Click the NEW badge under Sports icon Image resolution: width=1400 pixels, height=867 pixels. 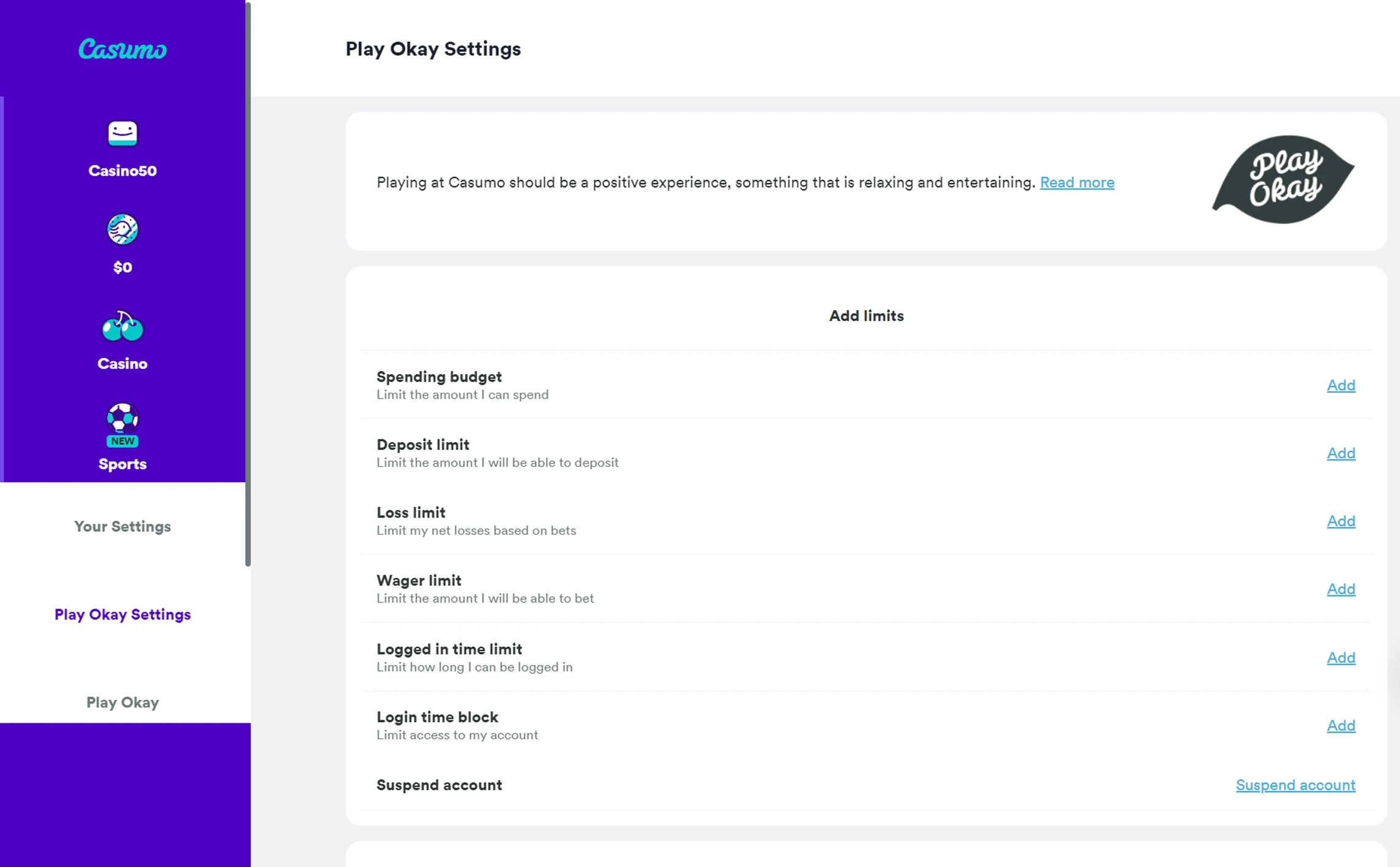[122, 441]
